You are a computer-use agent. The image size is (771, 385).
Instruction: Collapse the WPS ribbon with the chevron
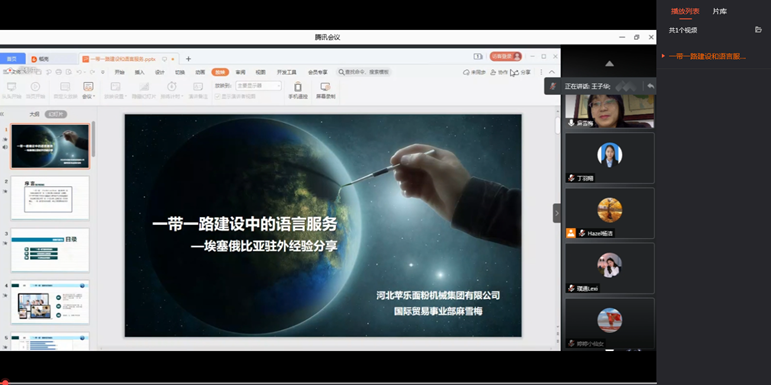pyautogui.click(x=552, y=72)
